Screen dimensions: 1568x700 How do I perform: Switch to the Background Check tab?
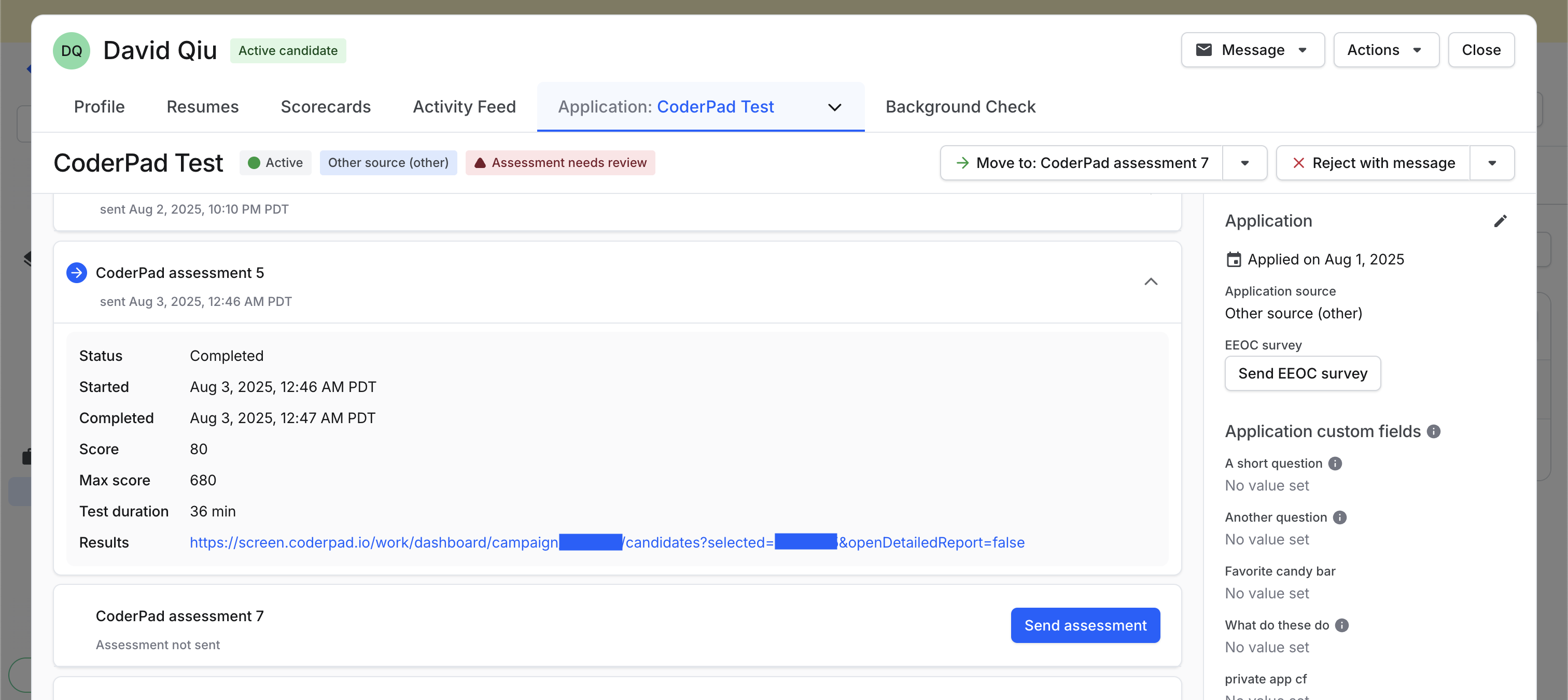960,106
